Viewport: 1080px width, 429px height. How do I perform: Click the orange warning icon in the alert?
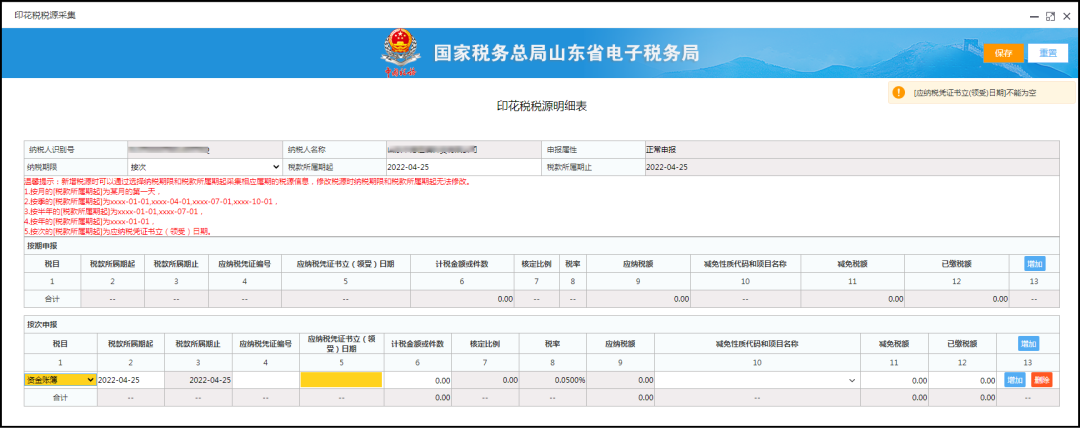click(898, 92)
